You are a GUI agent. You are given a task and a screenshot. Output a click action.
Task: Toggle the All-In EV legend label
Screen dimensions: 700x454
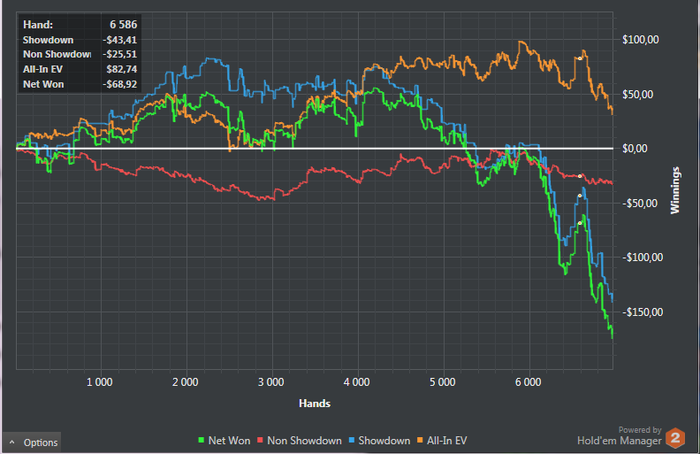[x=447, y=441]
